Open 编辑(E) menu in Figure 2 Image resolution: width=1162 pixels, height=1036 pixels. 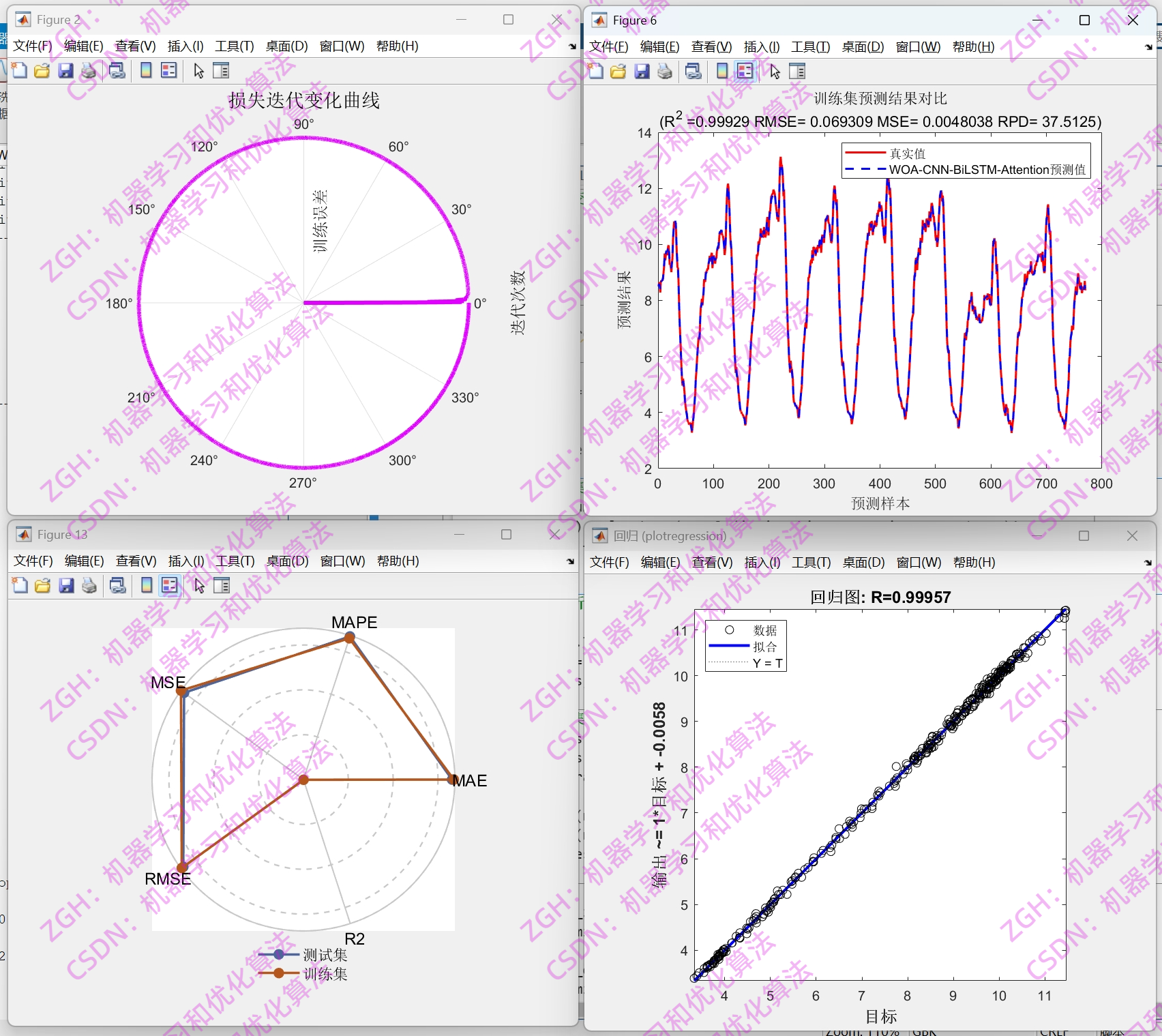point(83,46)
